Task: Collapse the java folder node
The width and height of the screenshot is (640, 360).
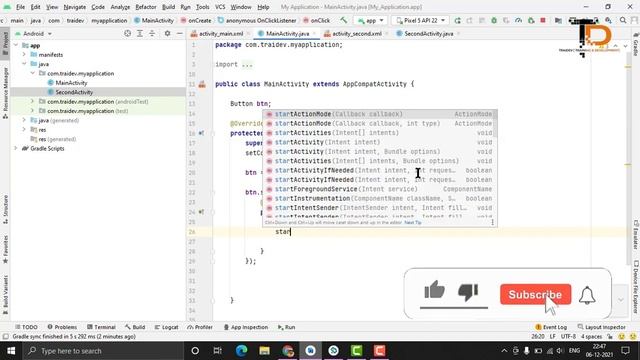Action: (24, 64)
